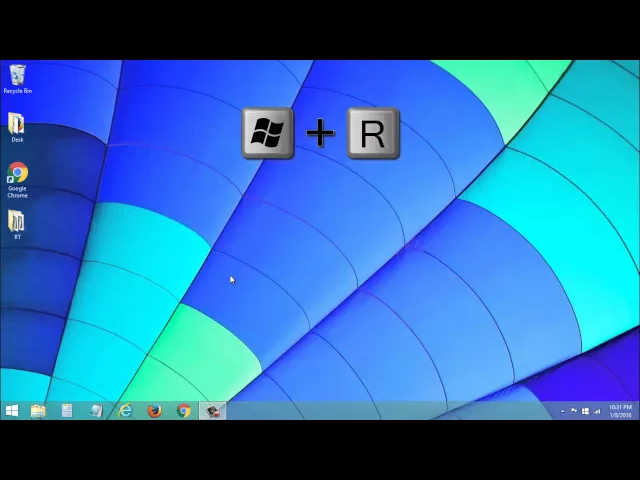Open the clock showing 10:31 PM
The image size is (640, 480).
620,410
